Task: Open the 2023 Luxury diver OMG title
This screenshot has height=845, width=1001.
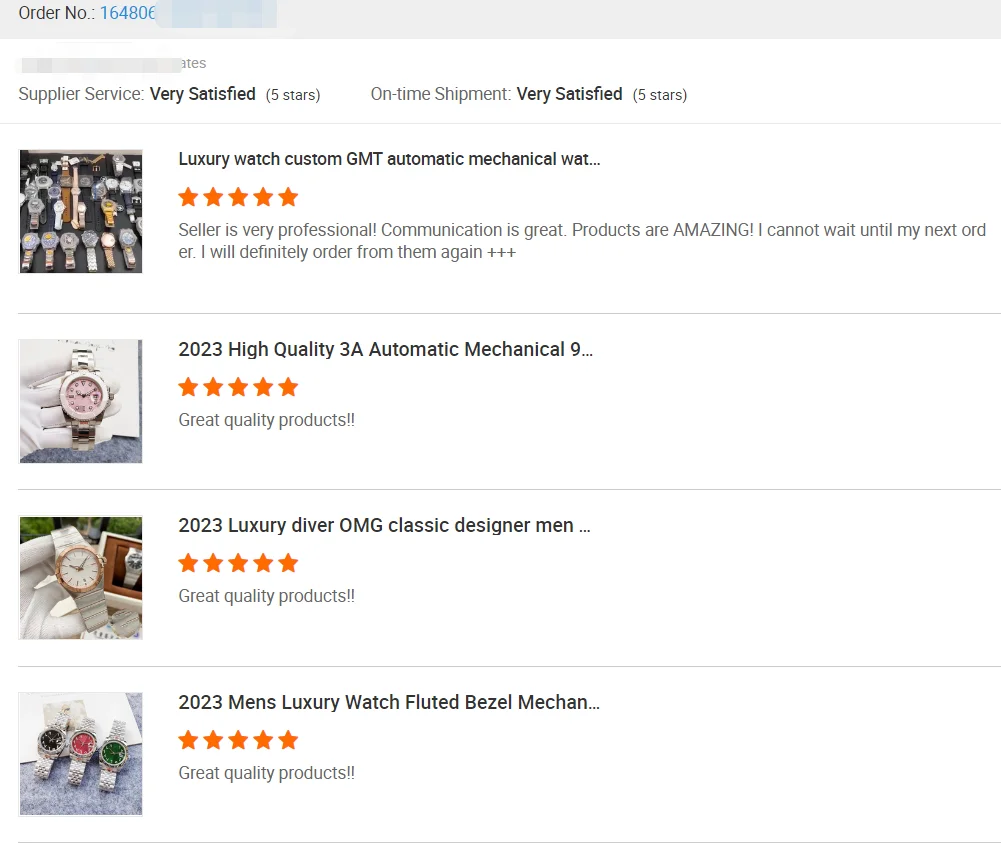Action: pyautogui.click(x=384, y=525)
